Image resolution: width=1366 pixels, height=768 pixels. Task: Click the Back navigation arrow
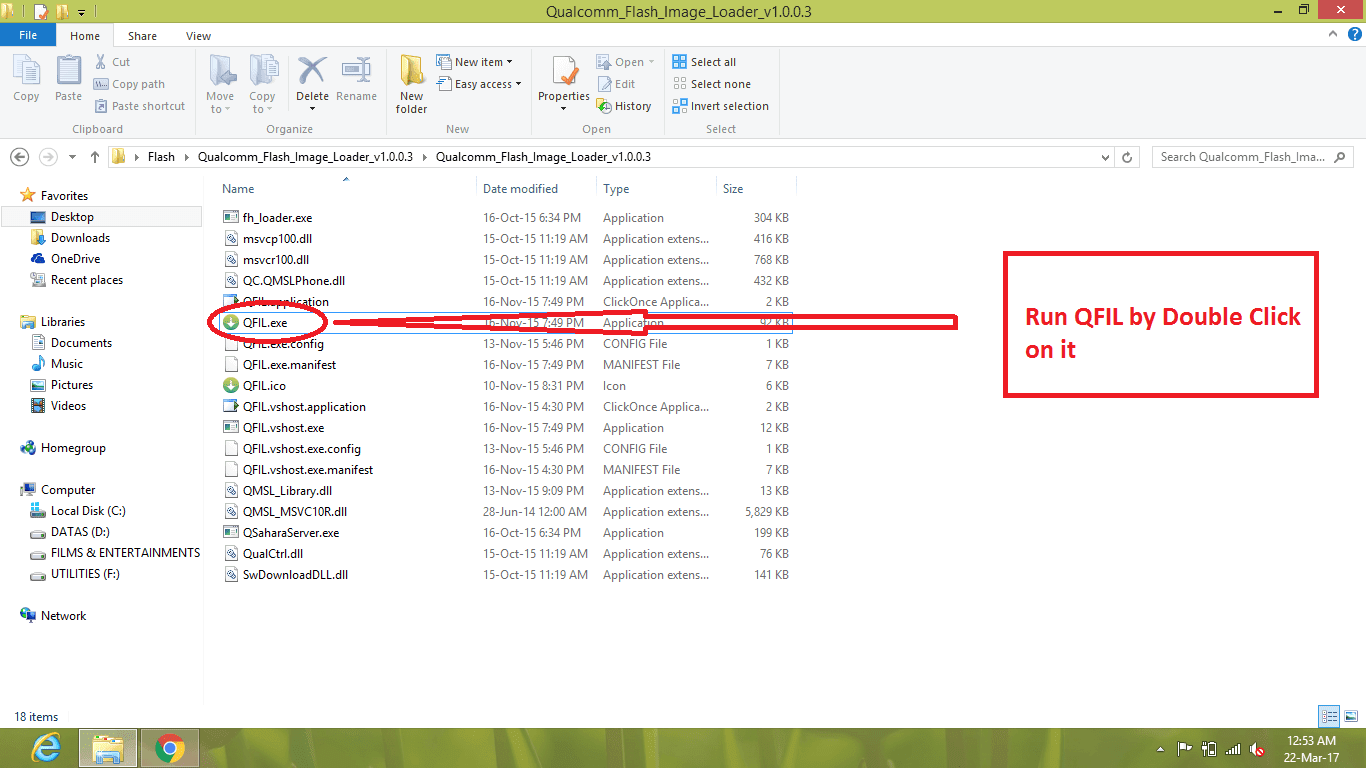[20, 157]
